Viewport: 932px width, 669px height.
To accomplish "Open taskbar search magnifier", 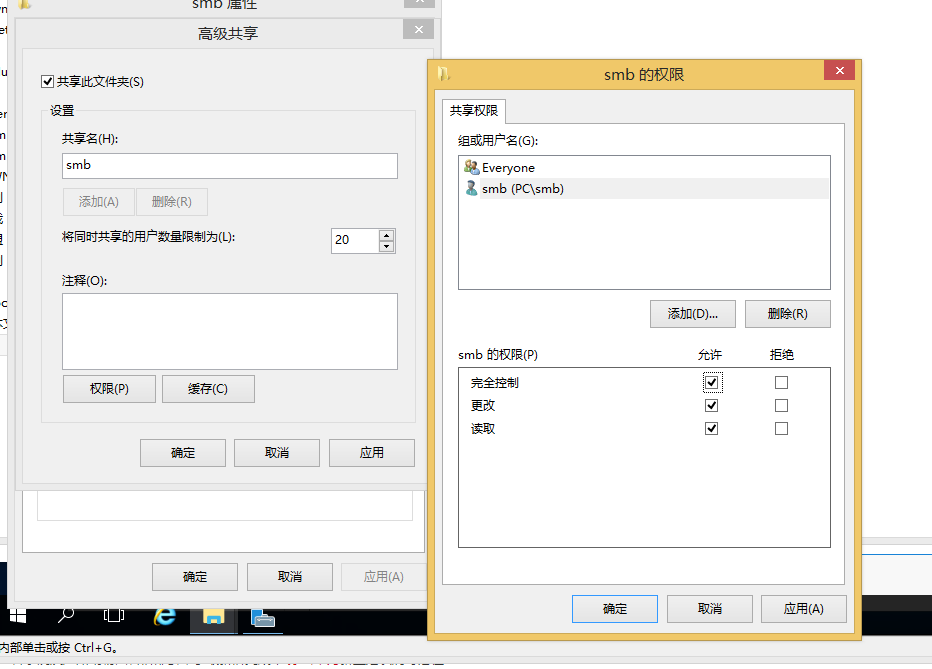I will 66,615.
